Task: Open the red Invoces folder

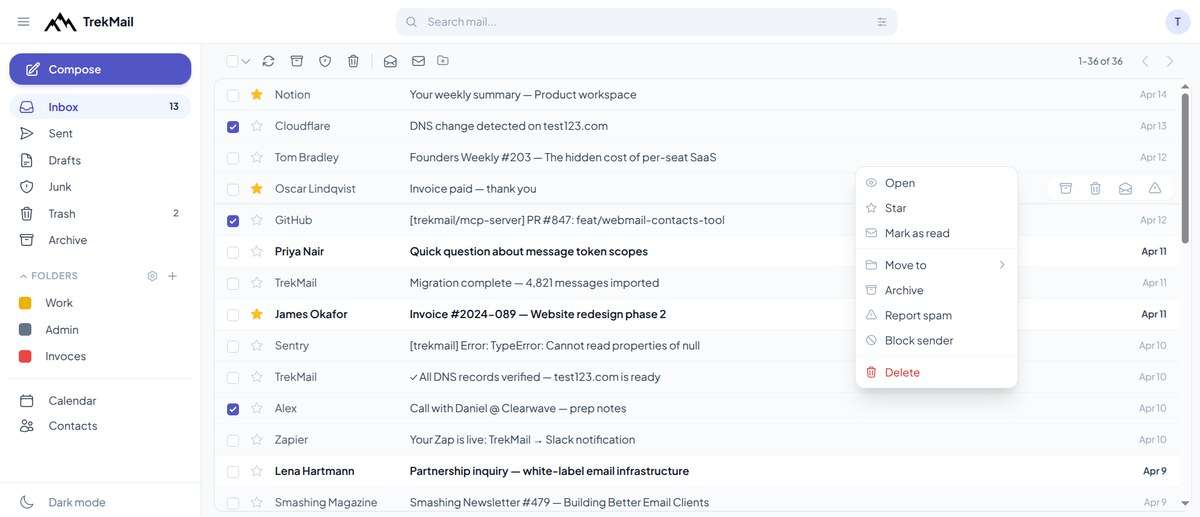Action: click(x=100, y=356)
